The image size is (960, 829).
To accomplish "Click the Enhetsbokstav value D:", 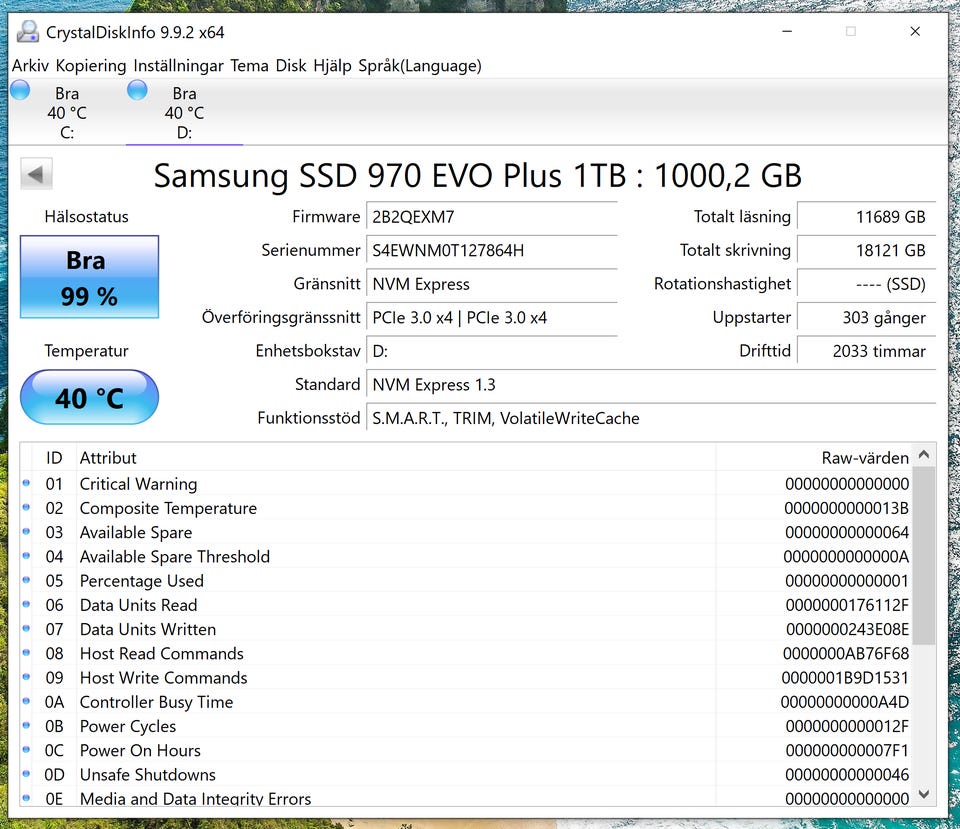I will tap(492, 352).
